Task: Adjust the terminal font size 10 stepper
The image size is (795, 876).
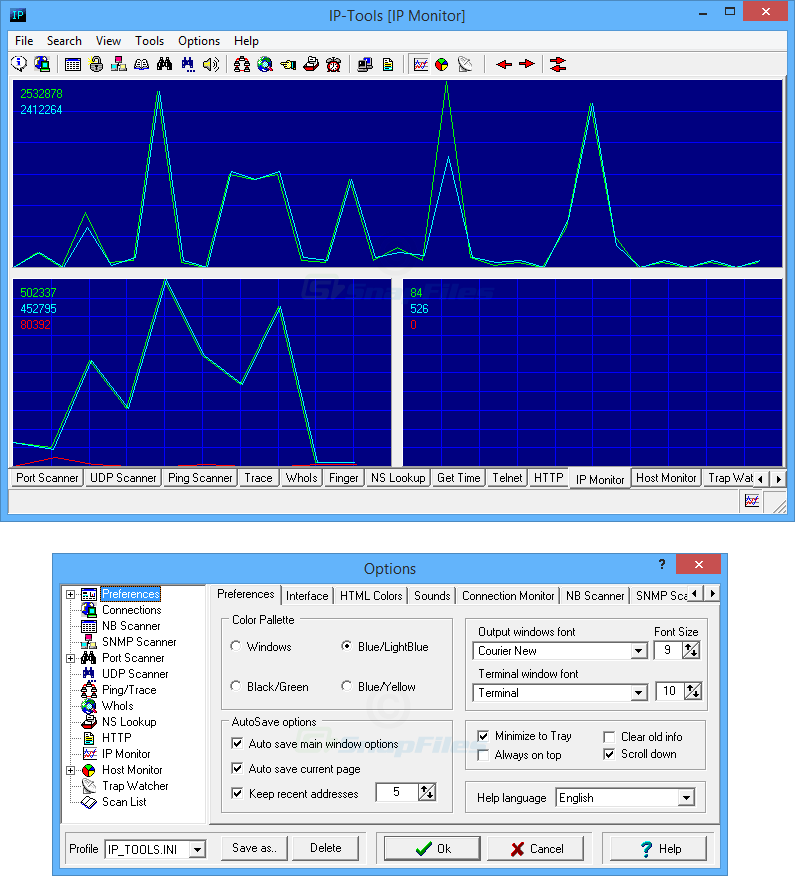Action: click(692, 692)
